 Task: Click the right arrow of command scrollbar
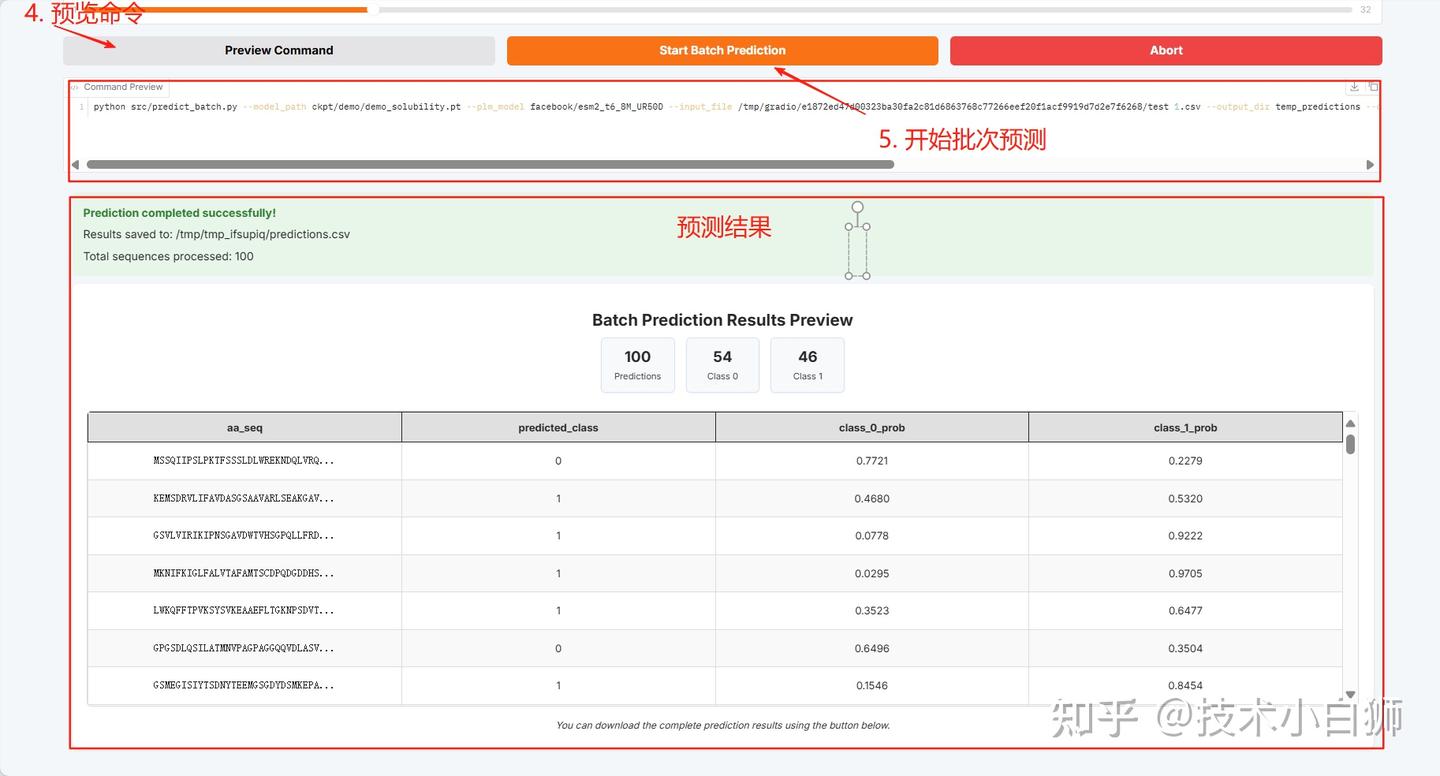pos(1370,164)
